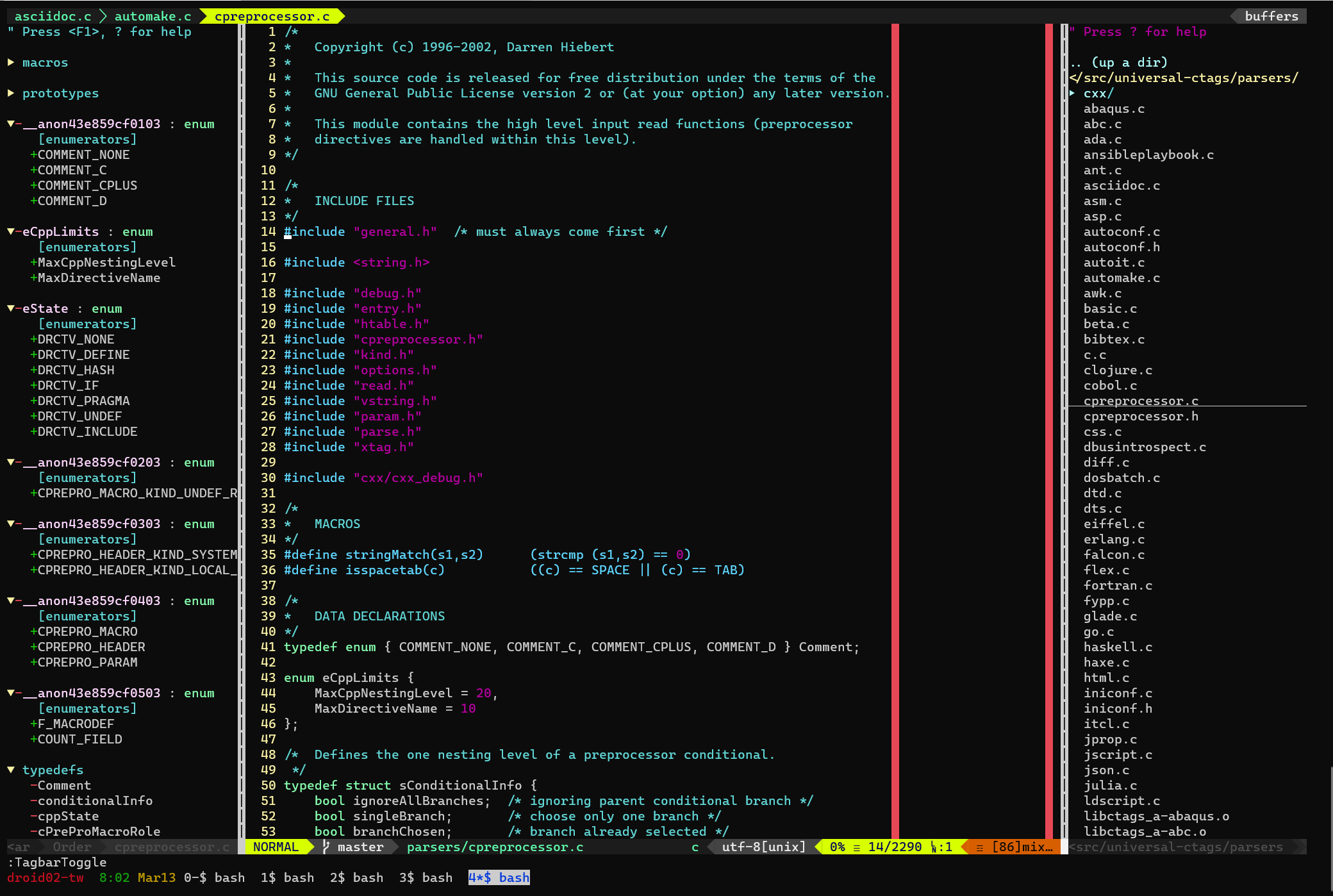1333x896 pixels.
Task: Click the utf-8[unix] encoding segment
Action: pos(763,847)
